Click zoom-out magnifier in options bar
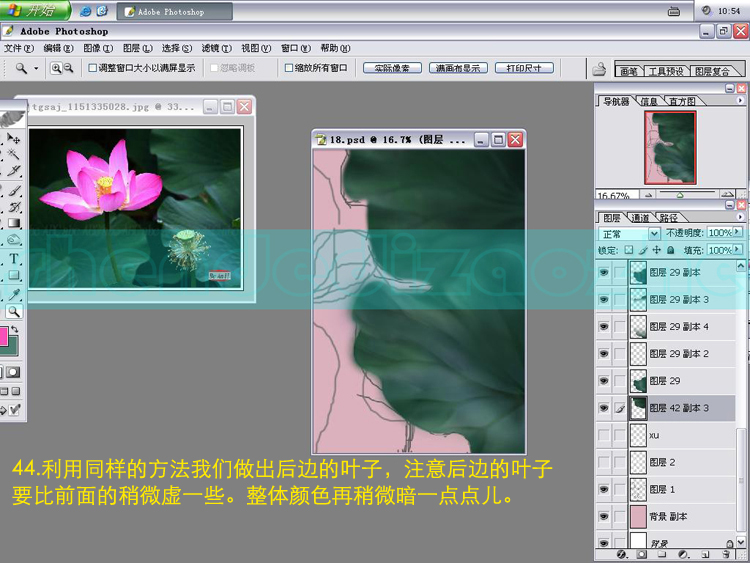 pyautogui.click(x=69, y=68)
